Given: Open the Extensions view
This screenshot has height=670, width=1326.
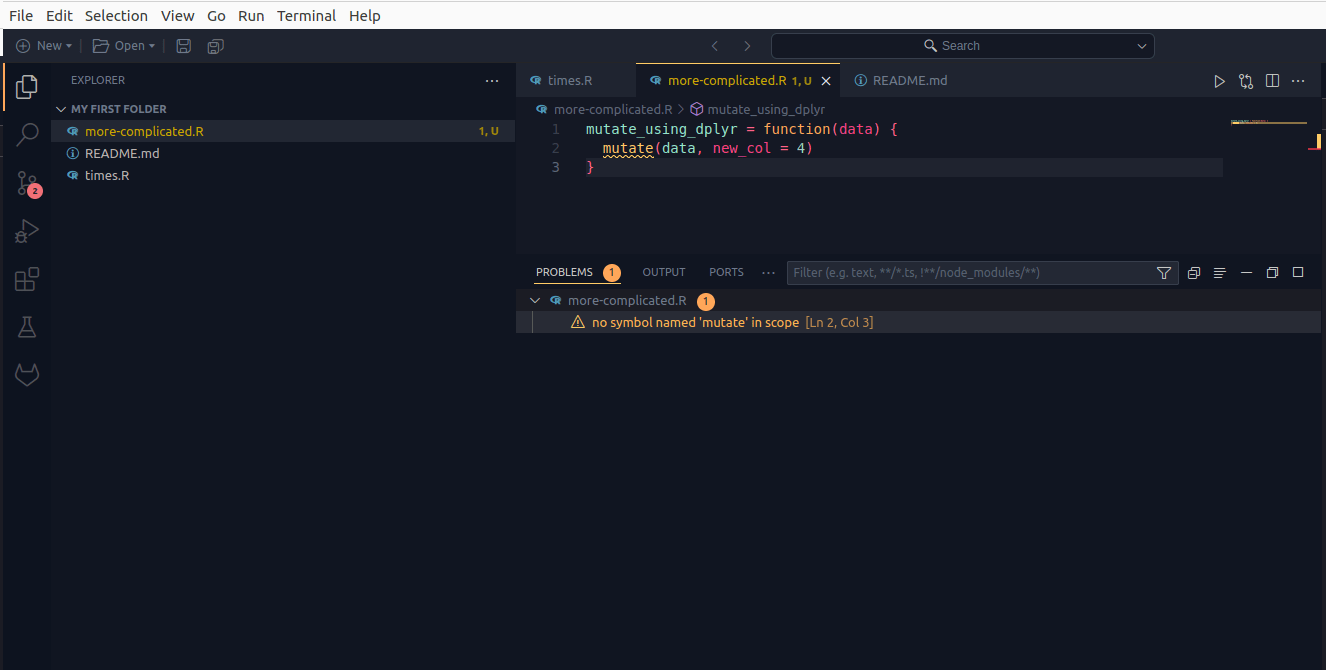Looking at the screenshot, I should pos(27,280).
